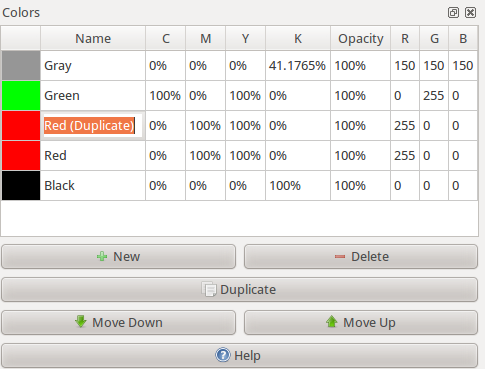Sort by the Name column header

pyautogui.click(x=93, y=39)
